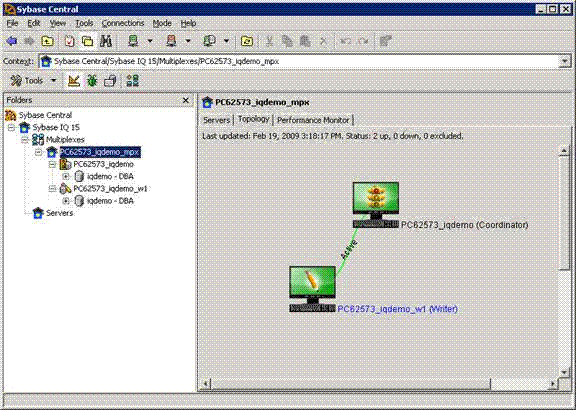Open the Tools toolbar button
The height and width of the screenshot is (410, 576).
point(27,80)
